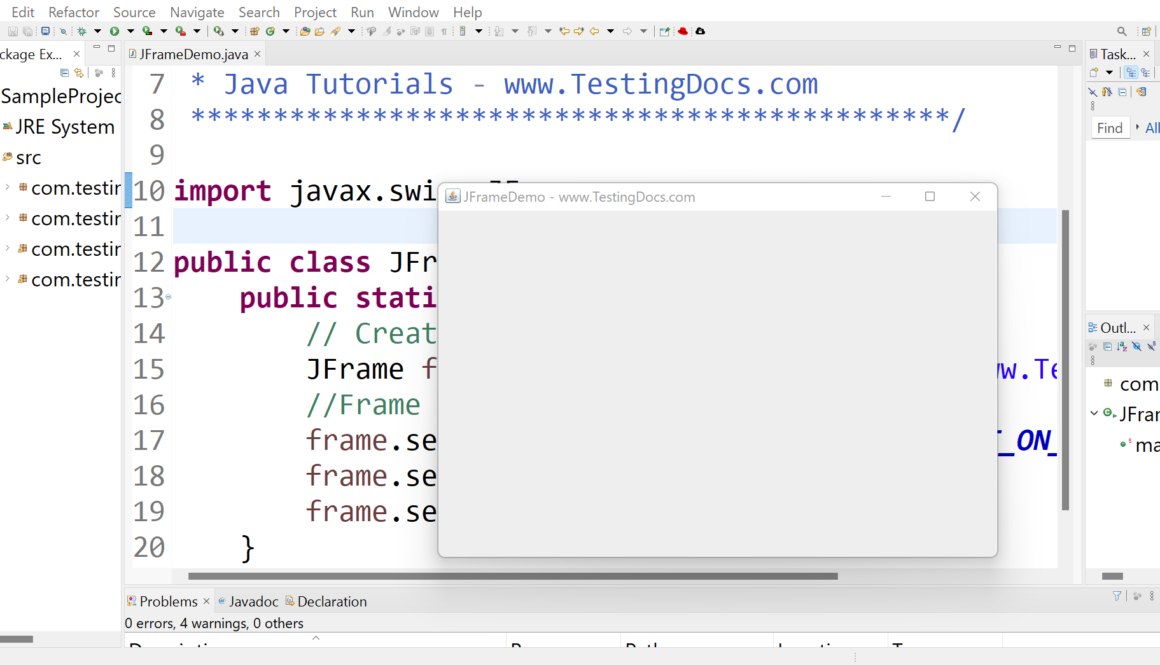Click the Find field in Task List
Screen dimensions: 1160x665
[x=1109, y=128]
